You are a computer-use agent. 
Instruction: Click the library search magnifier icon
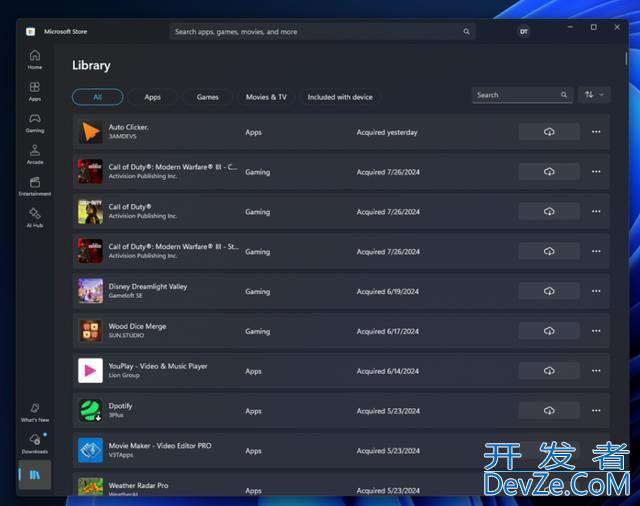pos(564,95)
